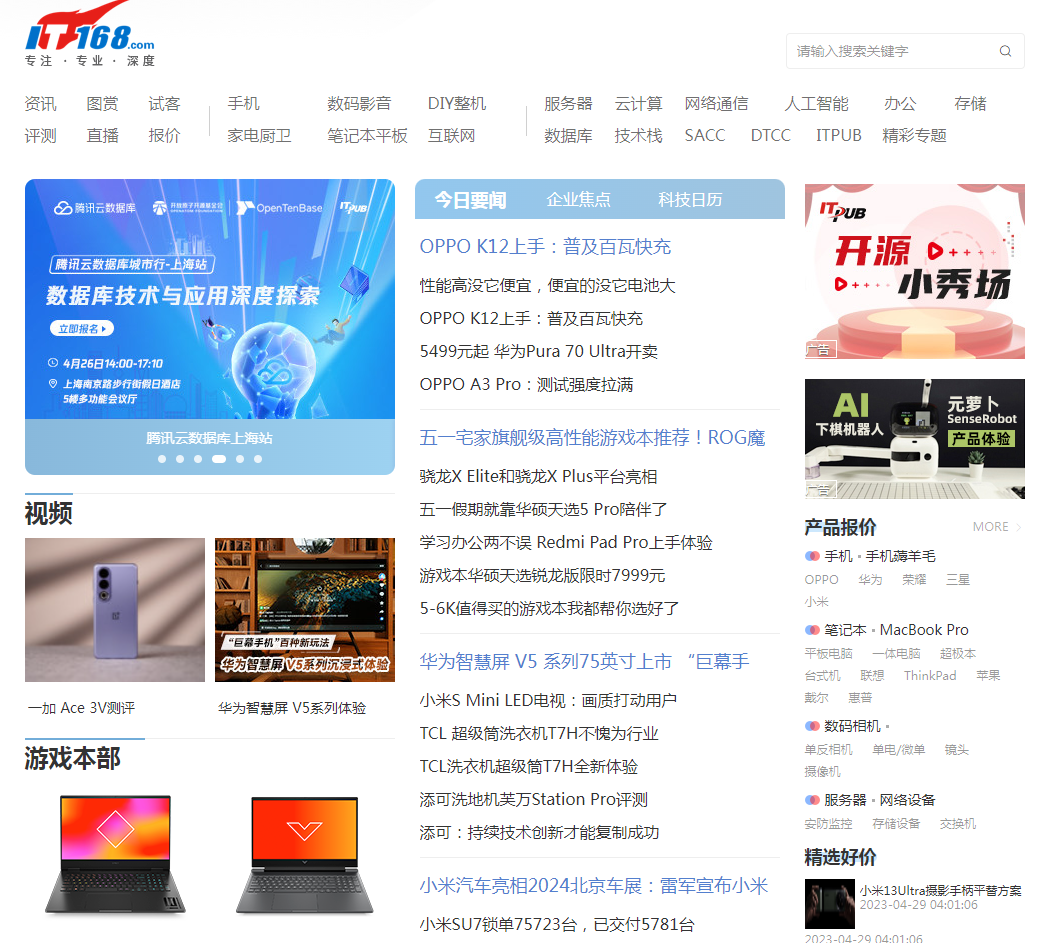Select the active fourth carousel indicator
Image resolution: width=1060 pixels, height=943 pixels.
(x=219, y=459)
